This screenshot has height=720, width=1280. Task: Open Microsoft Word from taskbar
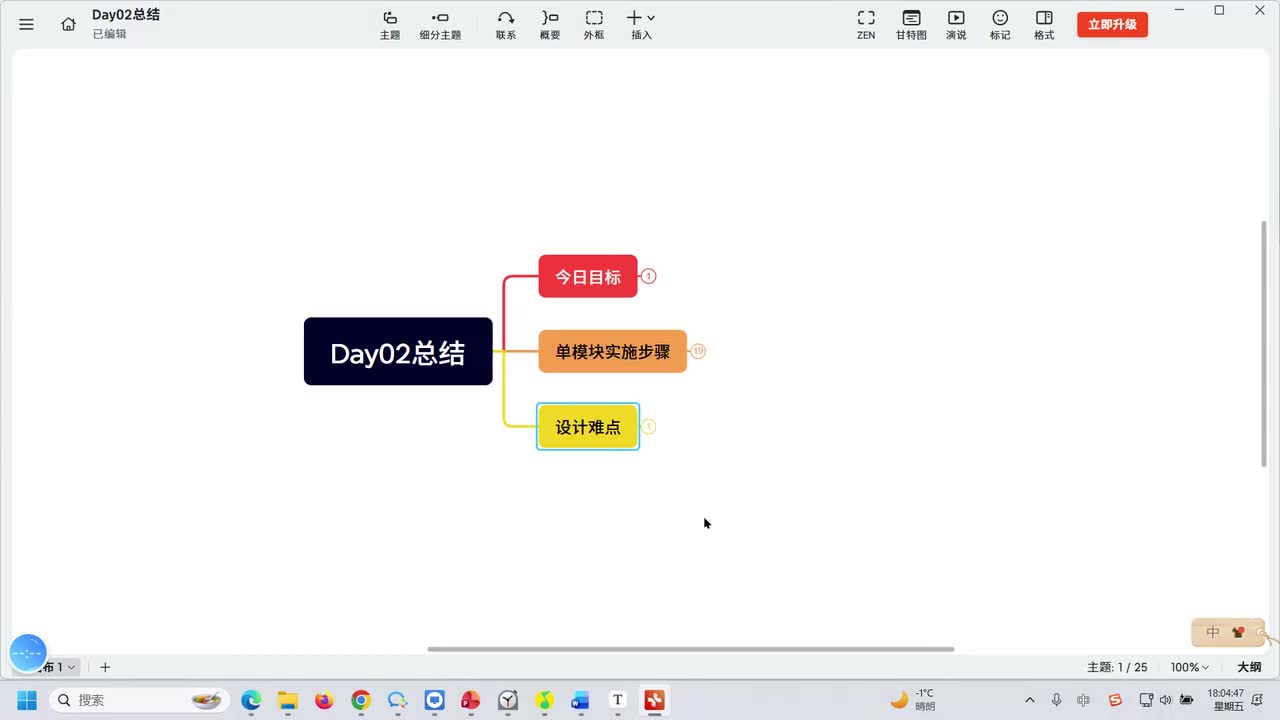click(x=581, y=700)
